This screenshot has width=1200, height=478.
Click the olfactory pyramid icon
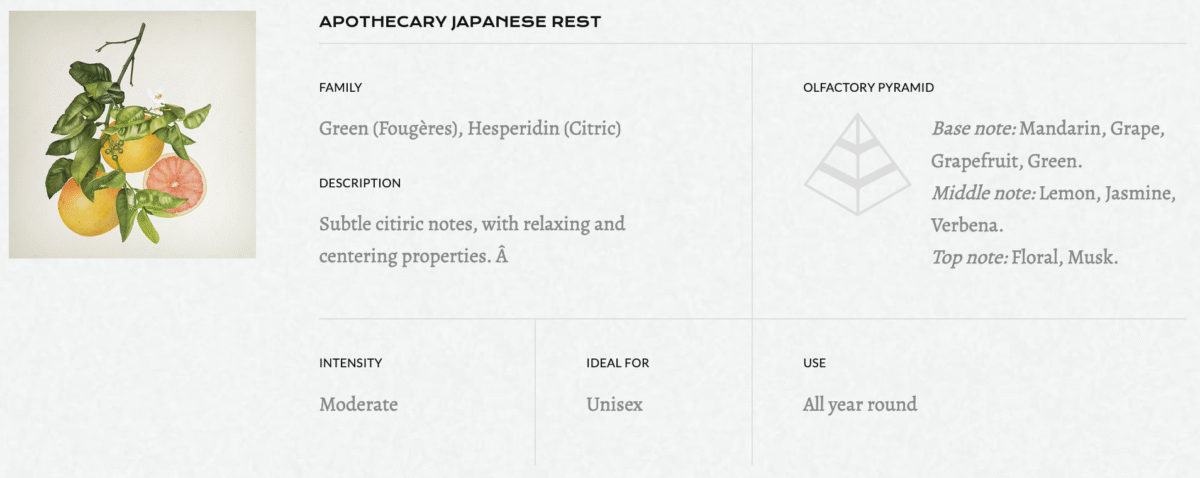tap(857, 164)
